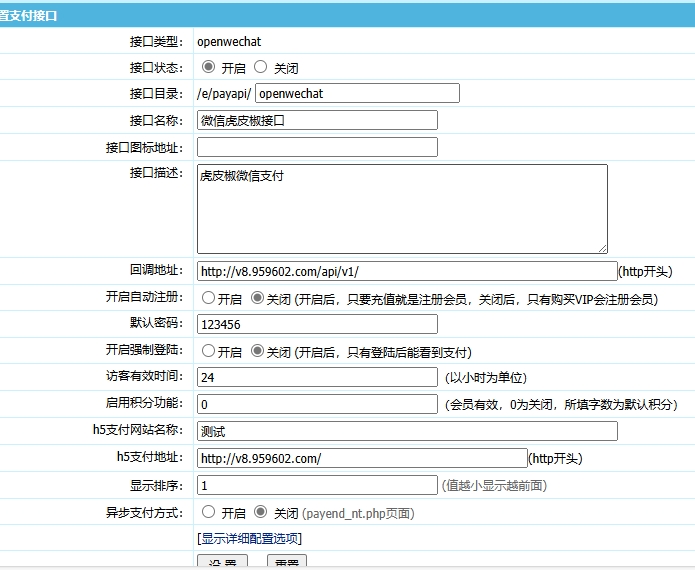Image resolution: width=695 pixels, height=570 pixels.
Task: Click the (以小时为单位) hint text
Action: point(486,378)
